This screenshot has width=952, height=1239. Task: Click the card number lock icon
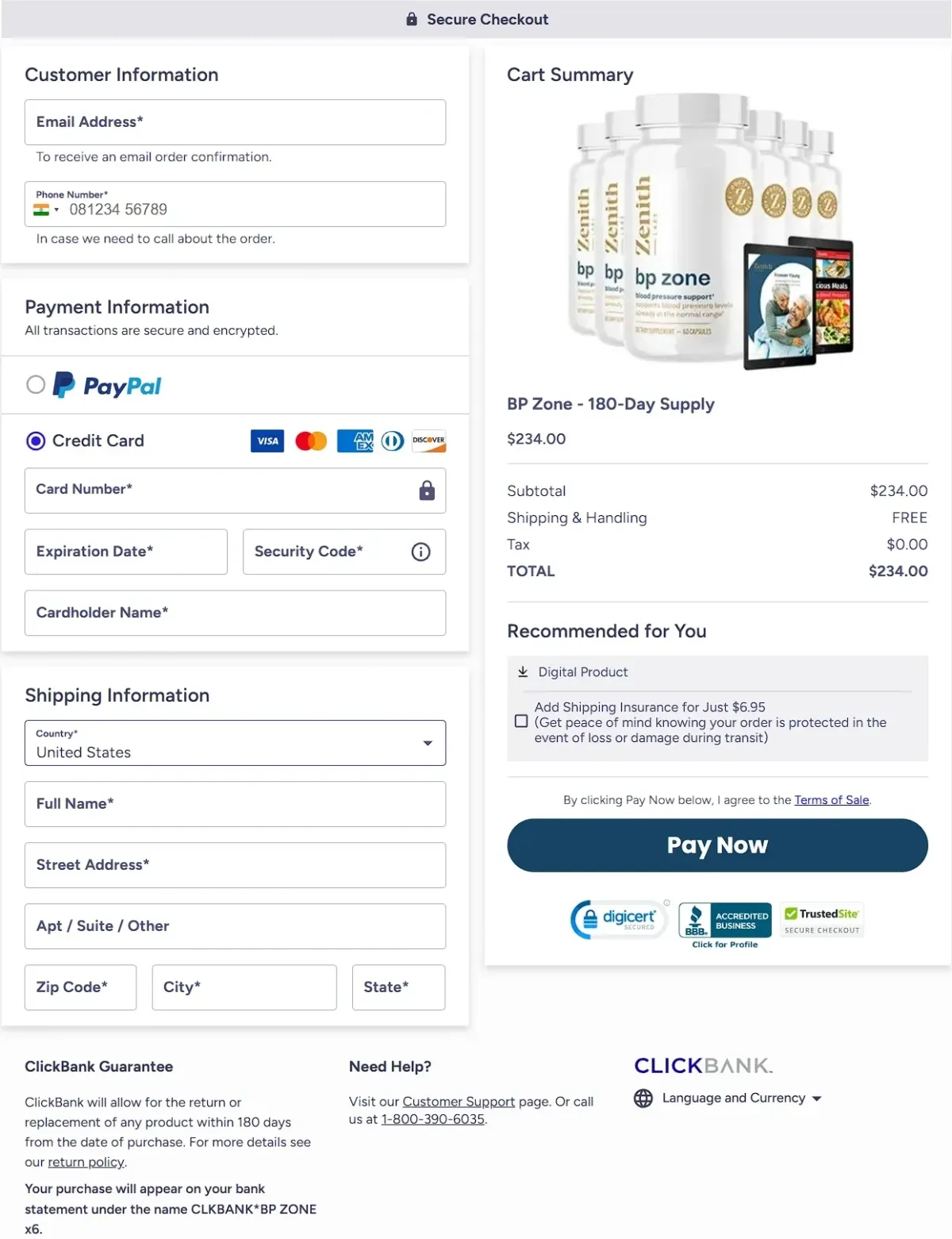(427, 491)
